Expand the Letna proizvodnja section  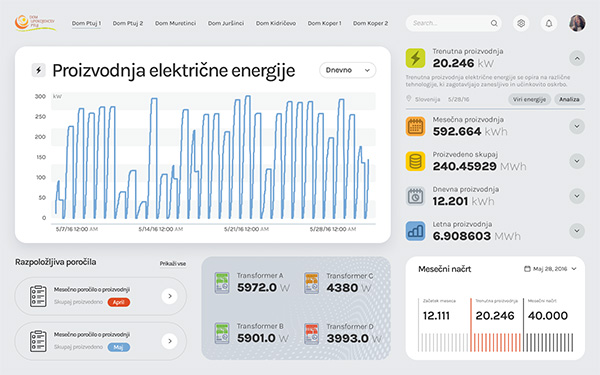pos(577,231)
